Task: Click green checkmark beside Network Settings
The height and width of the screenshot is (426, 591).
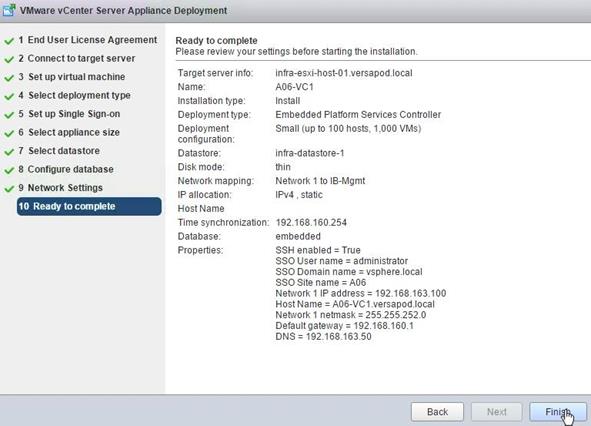Action: [x=9, y=188]
